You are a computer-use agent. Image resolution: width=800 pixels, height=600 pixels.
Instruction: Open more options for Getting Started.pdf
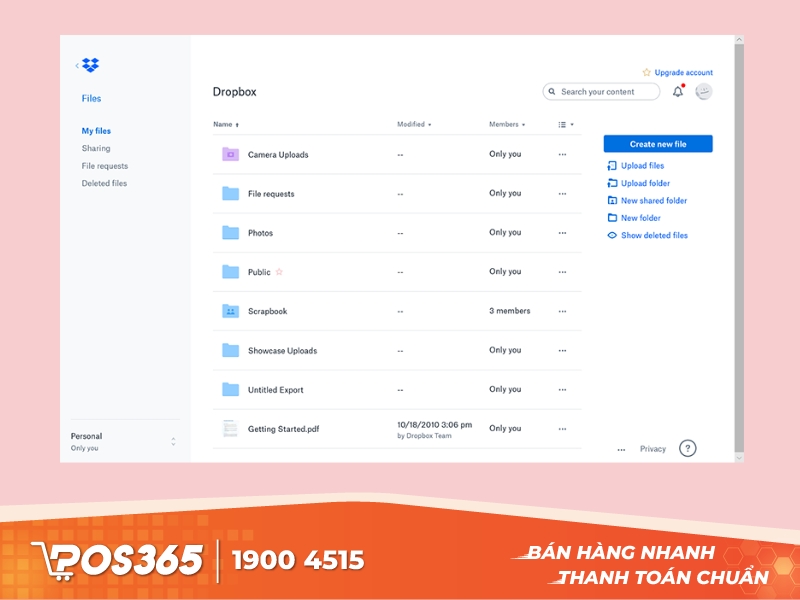tap(562, 429)
